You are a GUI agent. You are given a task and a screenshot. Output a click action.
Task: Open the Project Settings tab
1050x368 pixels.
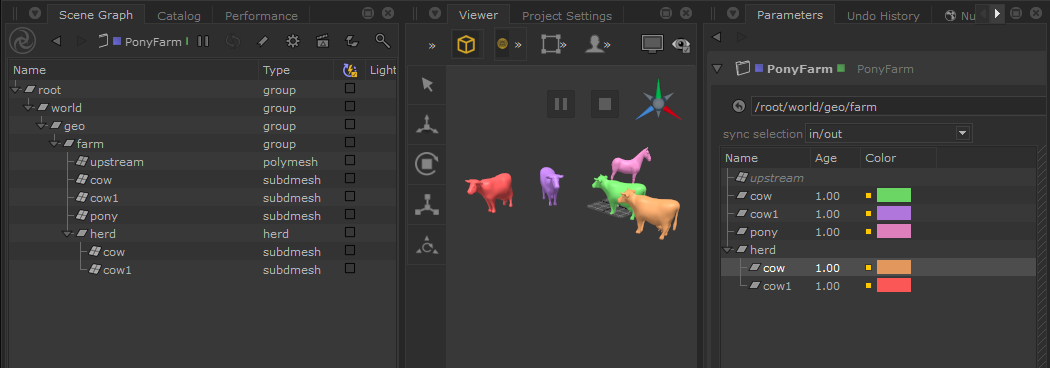tap(567, 15)
